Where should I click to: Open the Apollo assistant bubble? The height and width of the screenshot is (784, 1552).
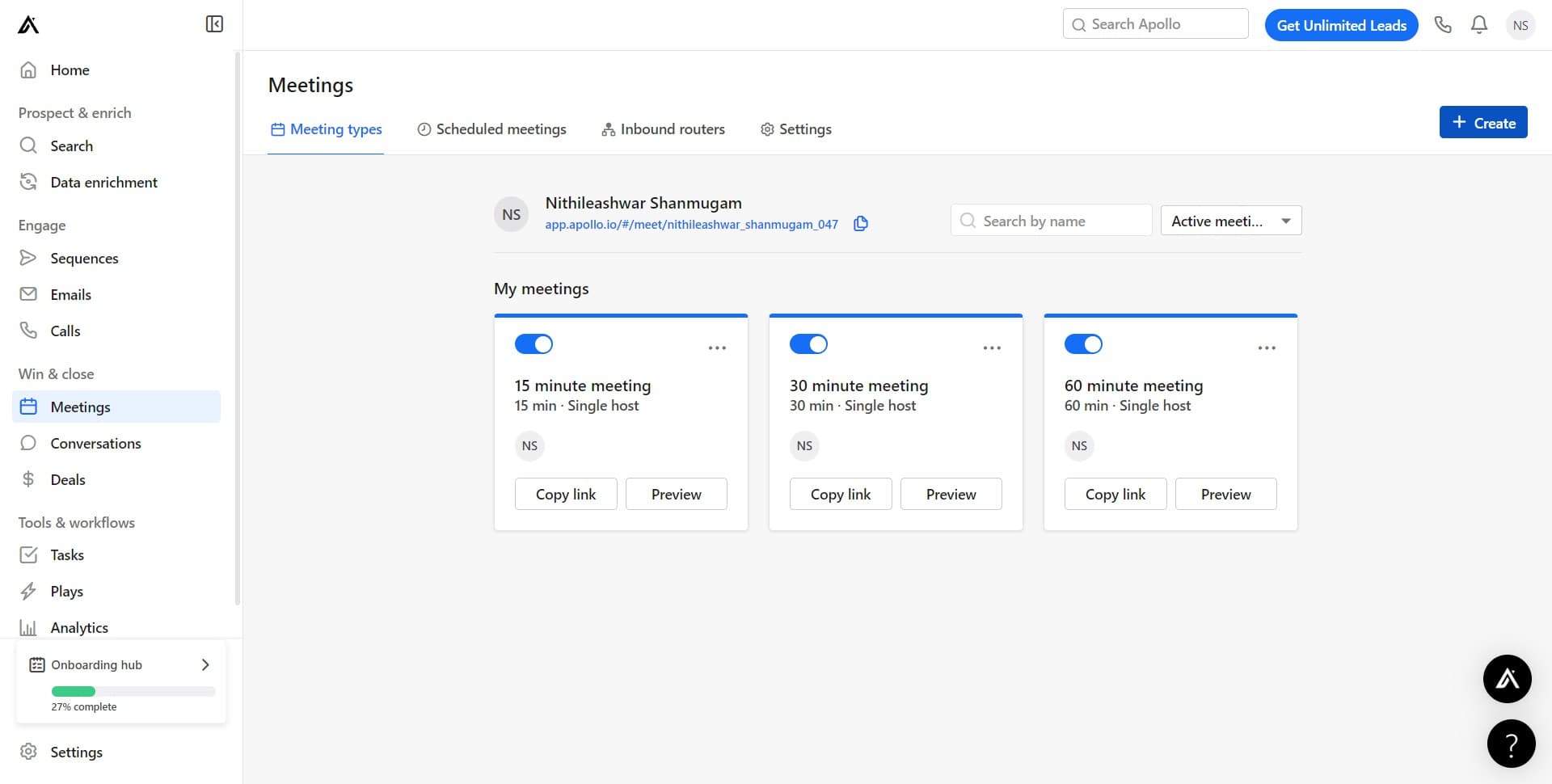pos(1507,679)
